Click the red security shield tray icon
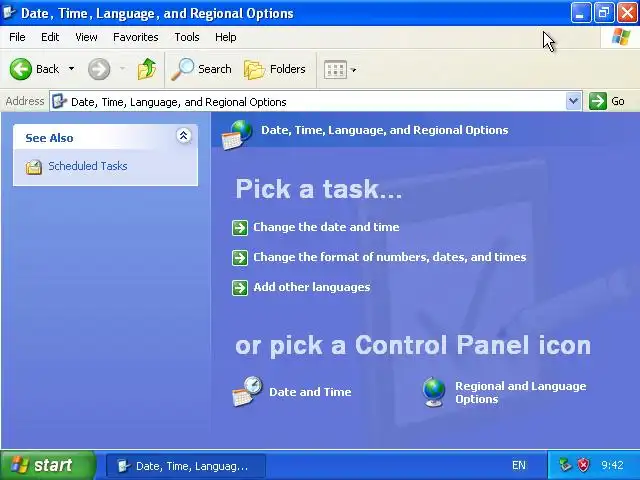640x480 pixels. pos(583,465)
